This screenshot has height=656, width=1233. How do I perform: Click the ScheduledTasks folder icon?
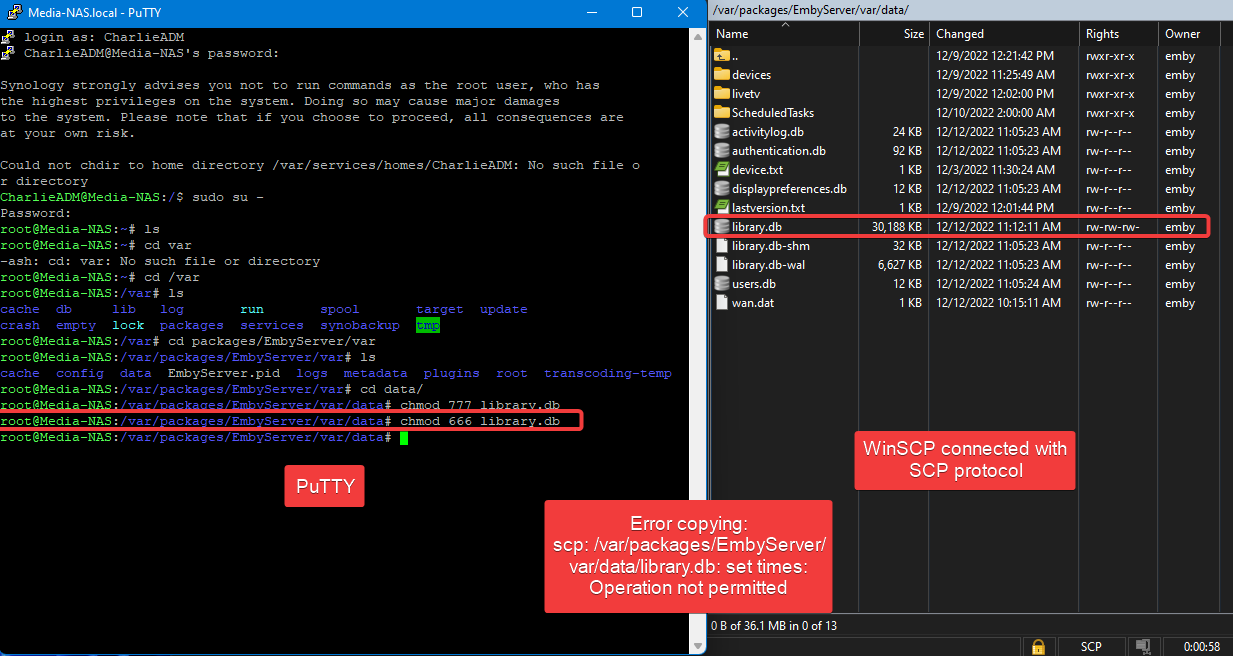pyautogui.click(x=722, y=113)
